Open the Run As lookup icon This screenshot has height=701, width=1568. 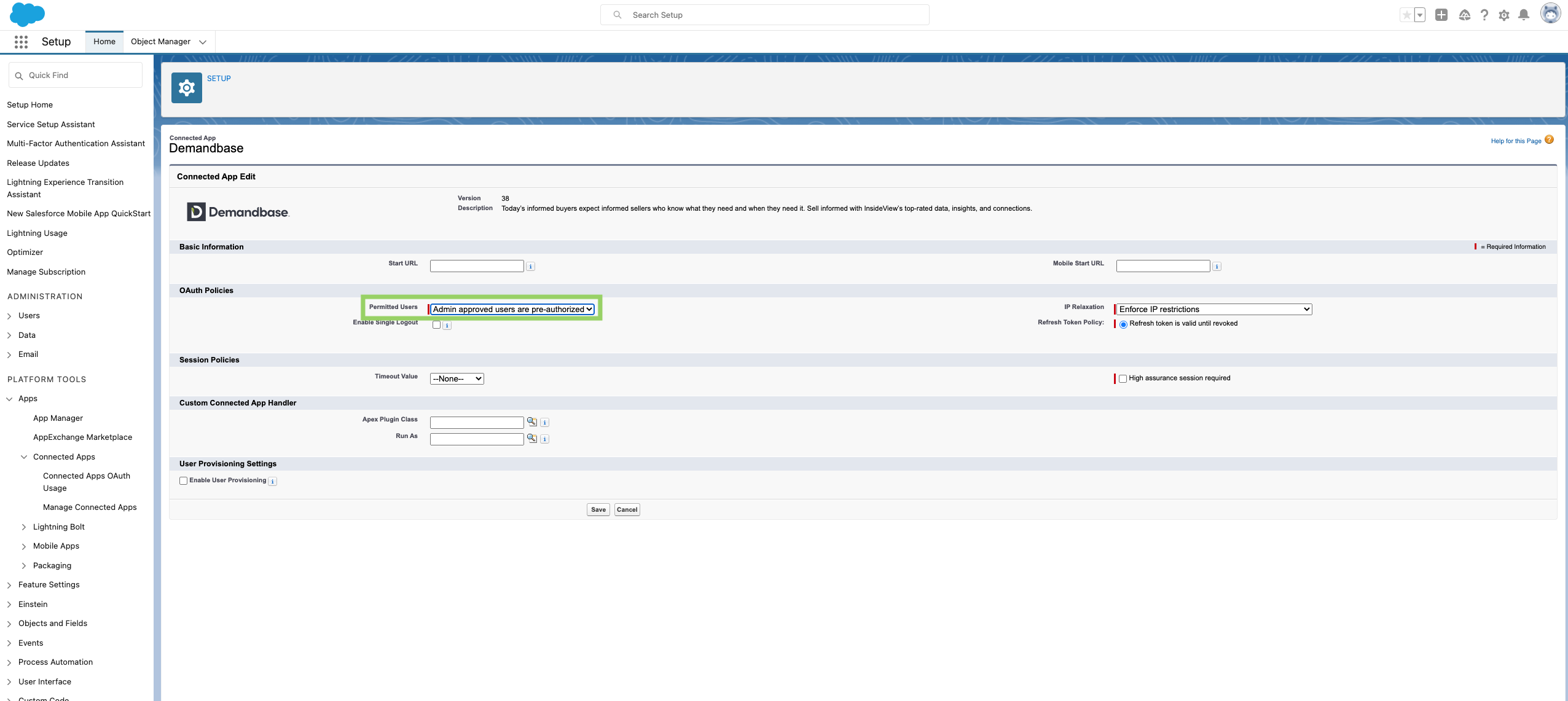(532, 439)
